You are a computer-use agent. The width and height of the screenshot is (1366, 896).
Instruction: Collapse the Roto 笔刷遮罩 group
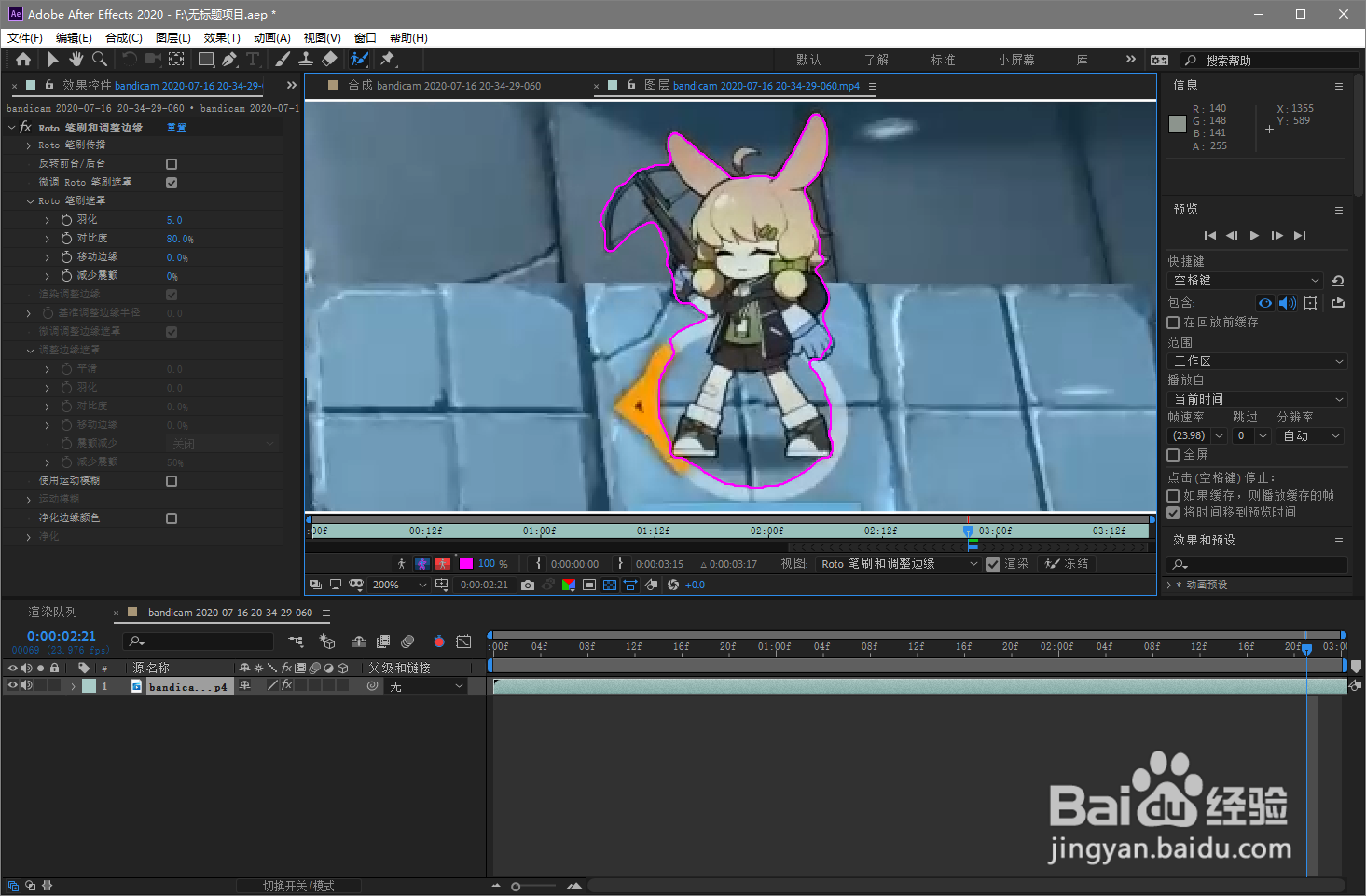tap(30, 201)
